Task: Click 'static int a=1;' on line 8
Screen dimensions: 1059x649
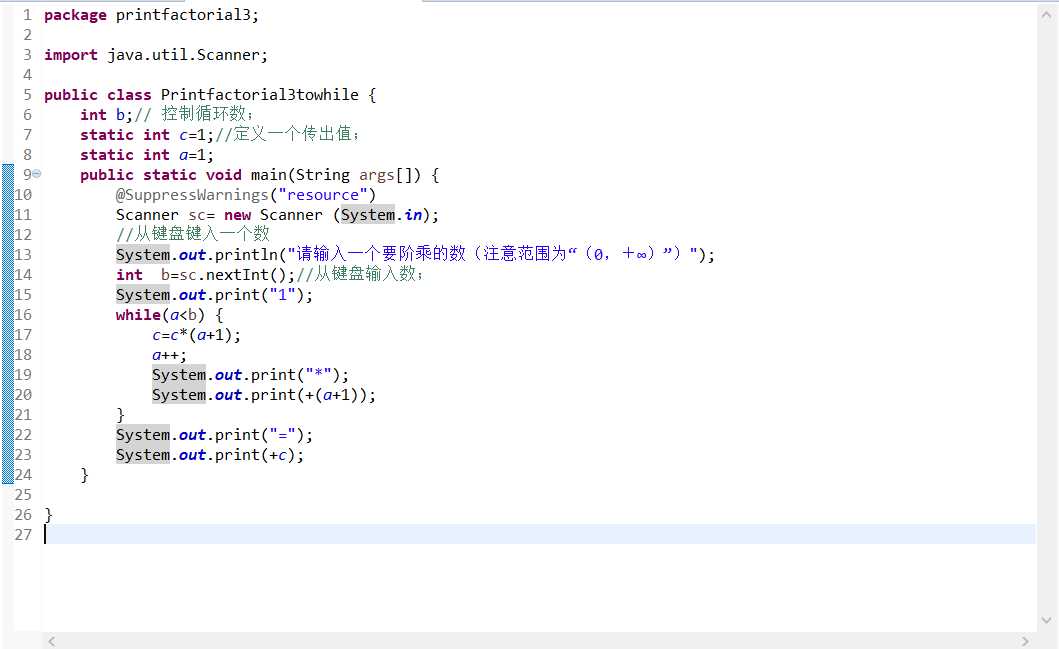Action: click(x=147, y=155)
